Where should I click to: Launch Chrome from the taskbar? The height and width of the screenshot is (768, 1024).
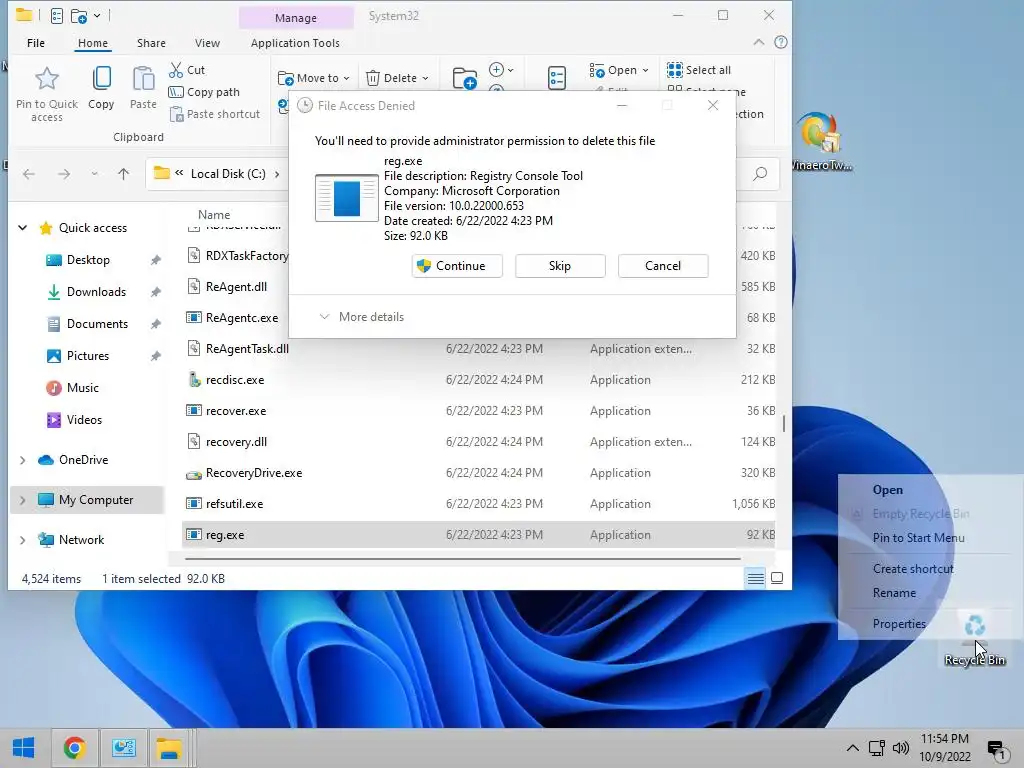(74, 748)
